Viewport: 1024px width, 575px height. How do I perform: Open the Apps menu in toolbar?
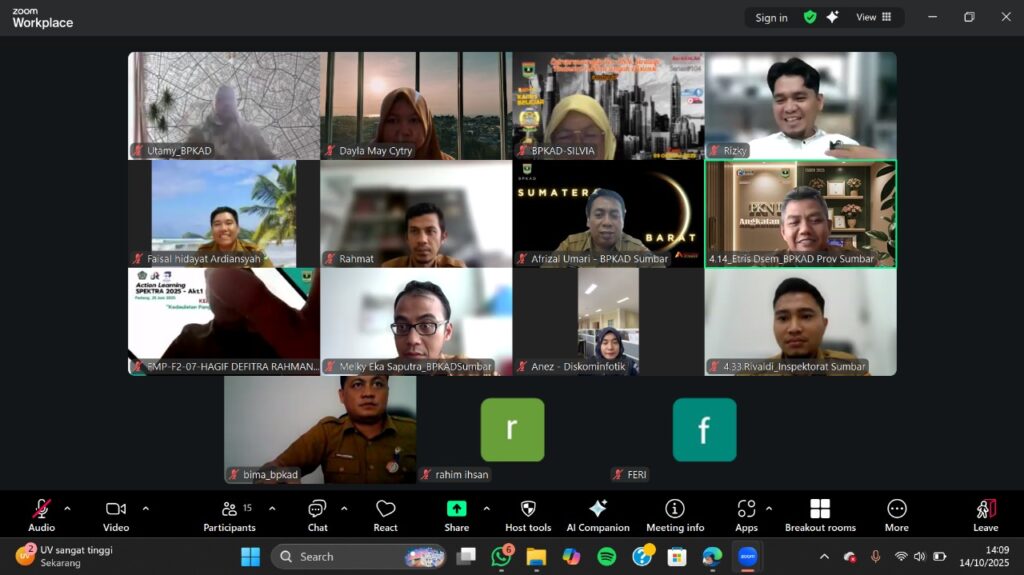746,516
